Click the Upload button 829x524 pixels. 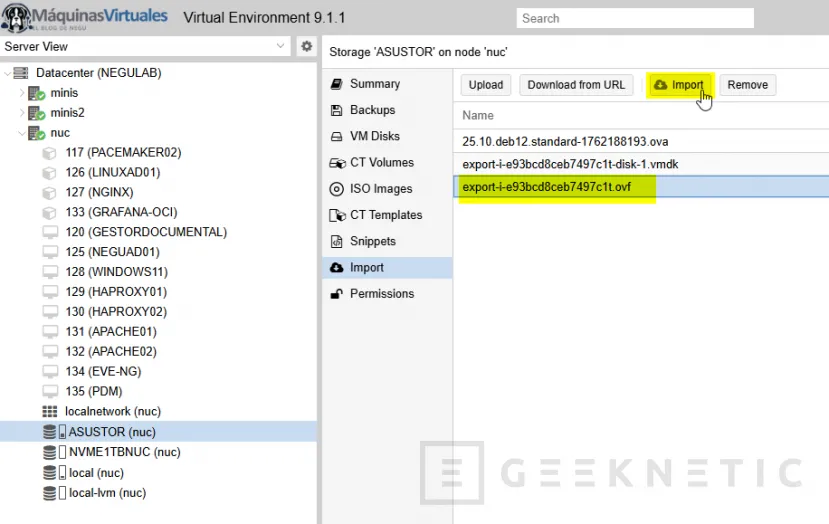coord(486,85)
